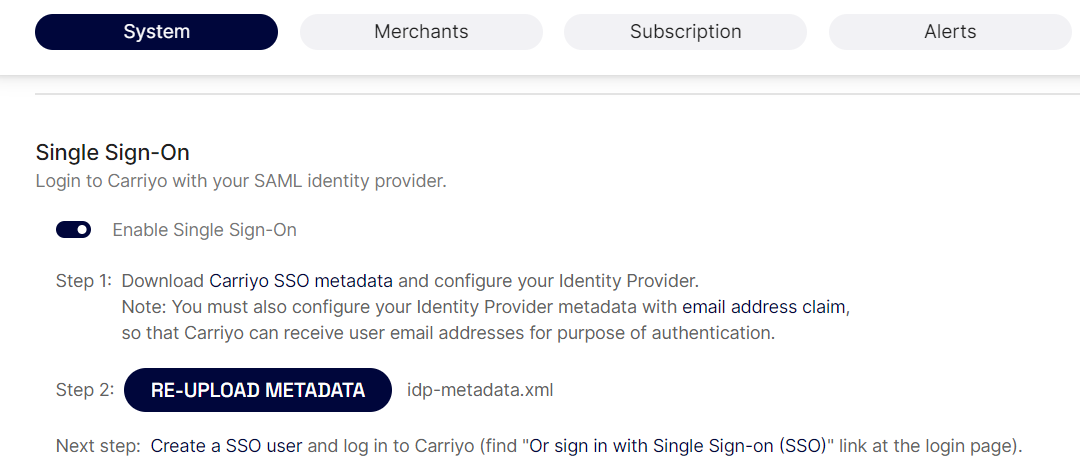Click the divider line above Single Sign-On
1080x475 pixels.
click(x=557, y=94)
